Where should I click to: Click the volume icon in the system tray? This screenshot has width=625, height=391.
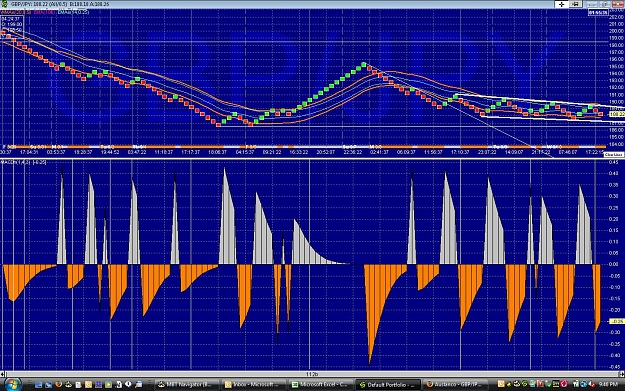(x=592, y=384)
